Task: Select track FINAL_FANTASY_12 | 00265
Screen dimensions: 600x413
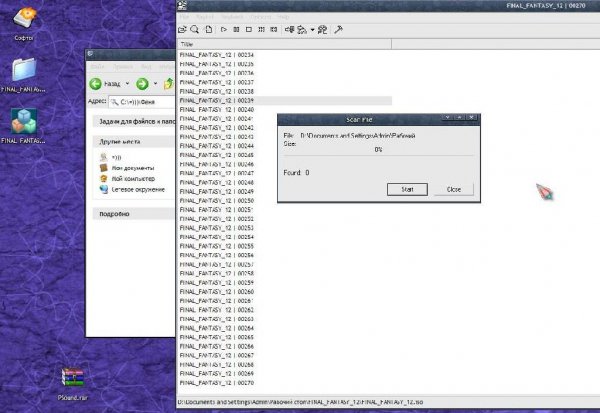Action: (x=217, y=337)
